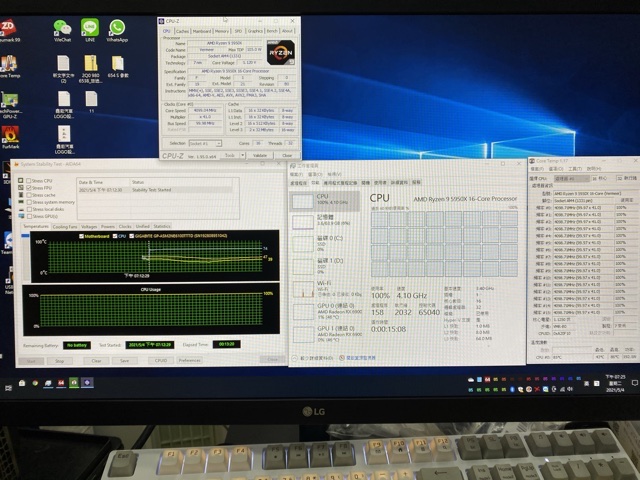This screenshot has width=640, height=480.
Task: Select the Wi-Fi panel in Task Manager sidebar
Action: pyautogui.click(x=326, y=289)
